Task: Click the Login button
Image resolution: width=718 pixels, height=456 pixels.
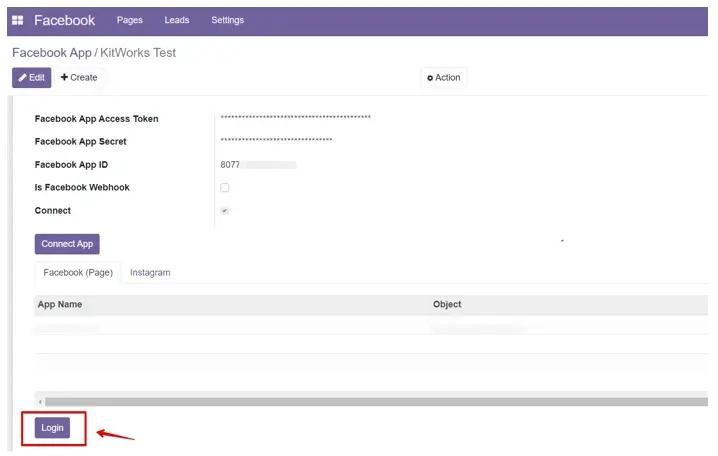Action: click(53, 428)
